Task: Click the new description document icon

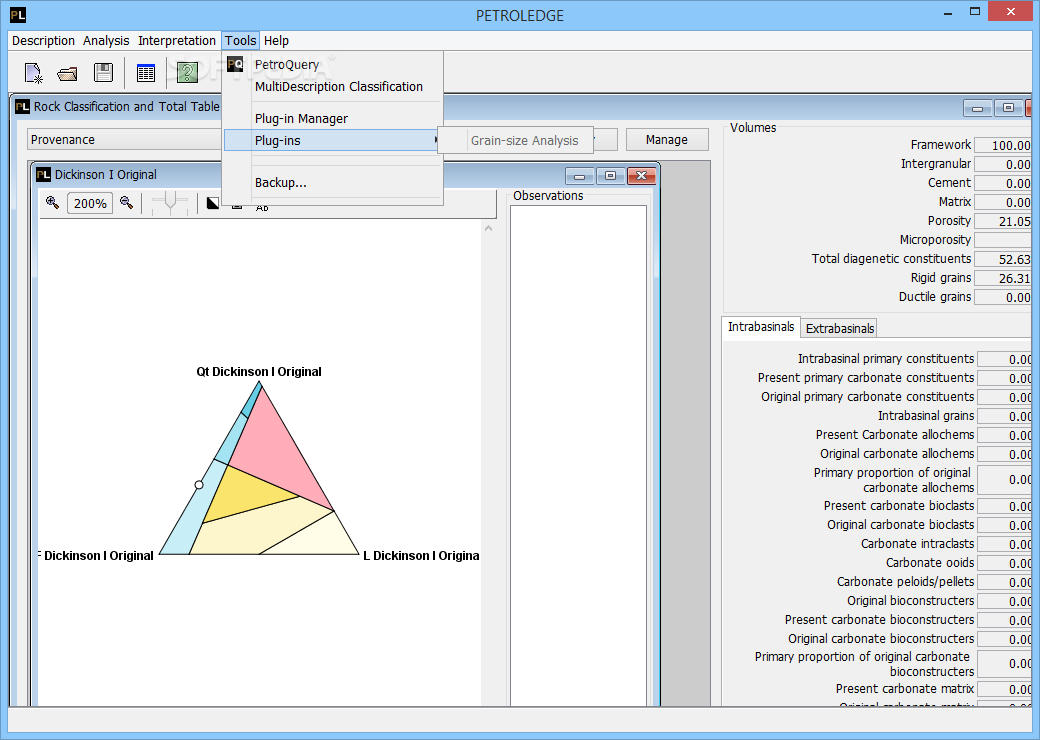Action: [33, 73]
